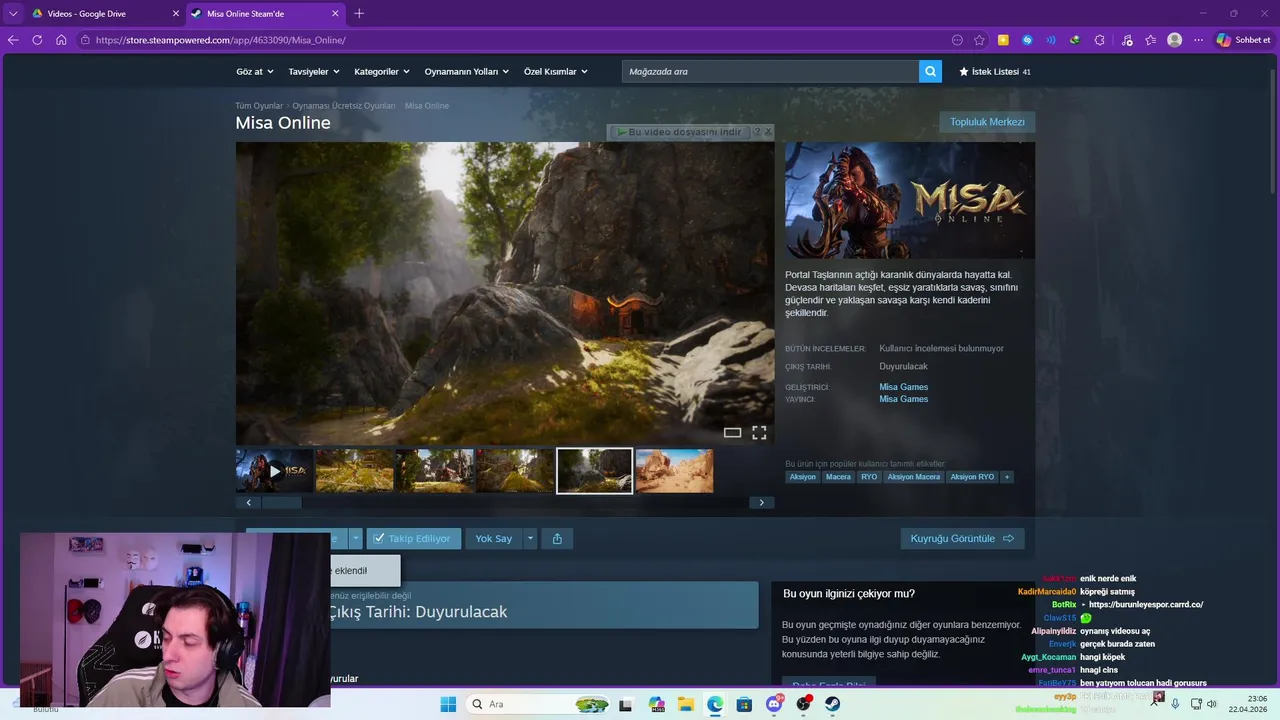This screenshot has height=720, width=1280.
Task: Select the RYO tag
Action: pos(869,477)
